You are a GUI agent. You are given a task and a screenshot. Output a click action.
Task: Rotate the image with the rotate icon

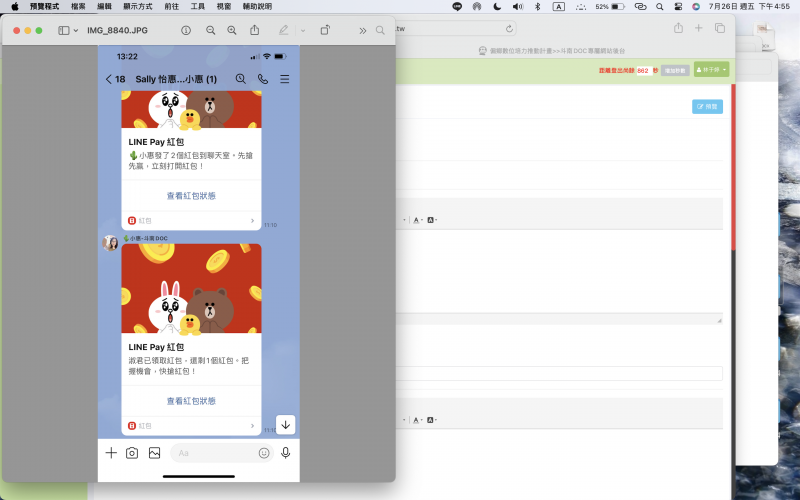(x=325, y=30)
